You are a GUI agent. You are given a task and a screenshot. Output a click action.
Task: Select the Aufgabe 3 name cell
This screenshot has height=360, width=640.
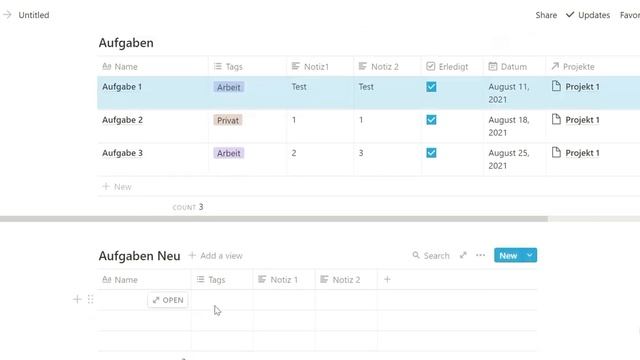coord(153,159)
